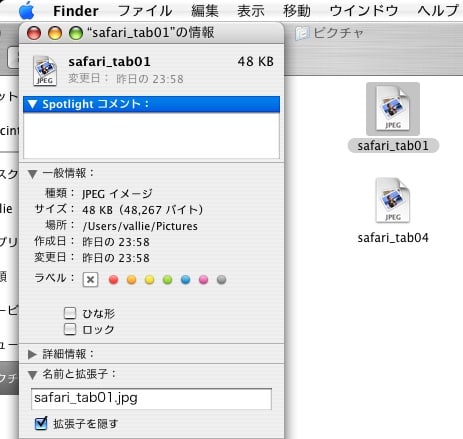Image resolution: width=463 pixels, height=439 pixels.
Task: Minimize the info window with yellow button
Action: click(x=55, y=33)
